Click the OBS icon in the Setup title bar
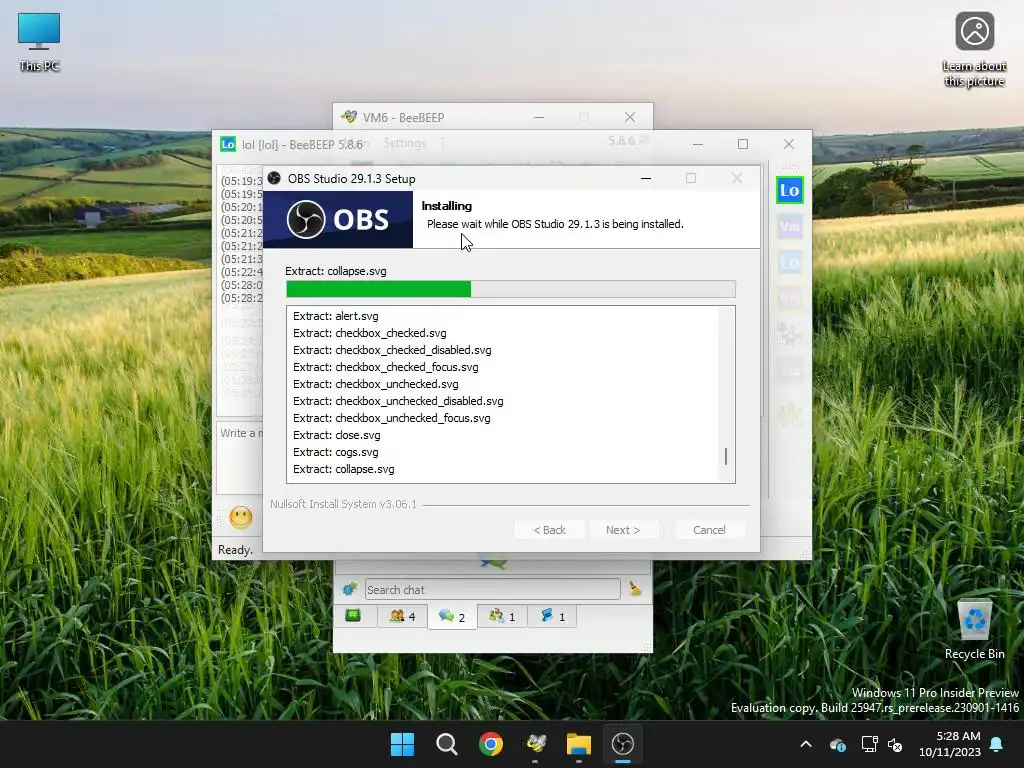Screen dimensions: 1024x768 point(274,178)
